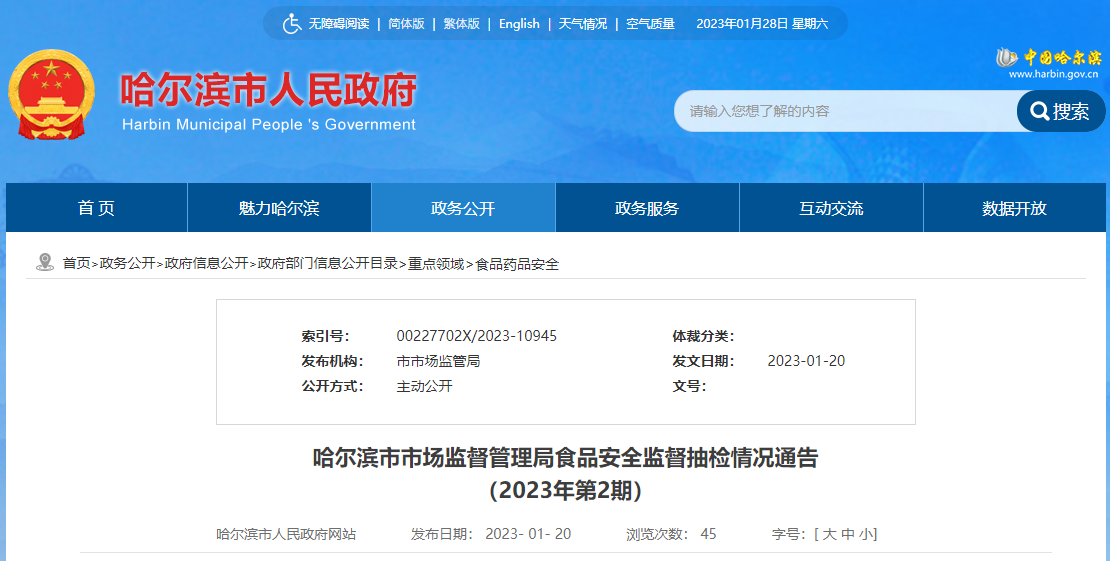Click source text 哈尔滨市人民政府网站
1110x561 pixels.
286,534
